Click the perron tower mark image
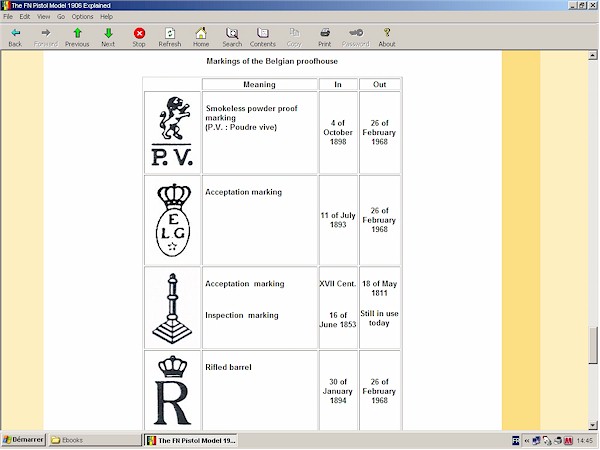The width and height of the screenshot is (600, 450). [x=172, y=308]
